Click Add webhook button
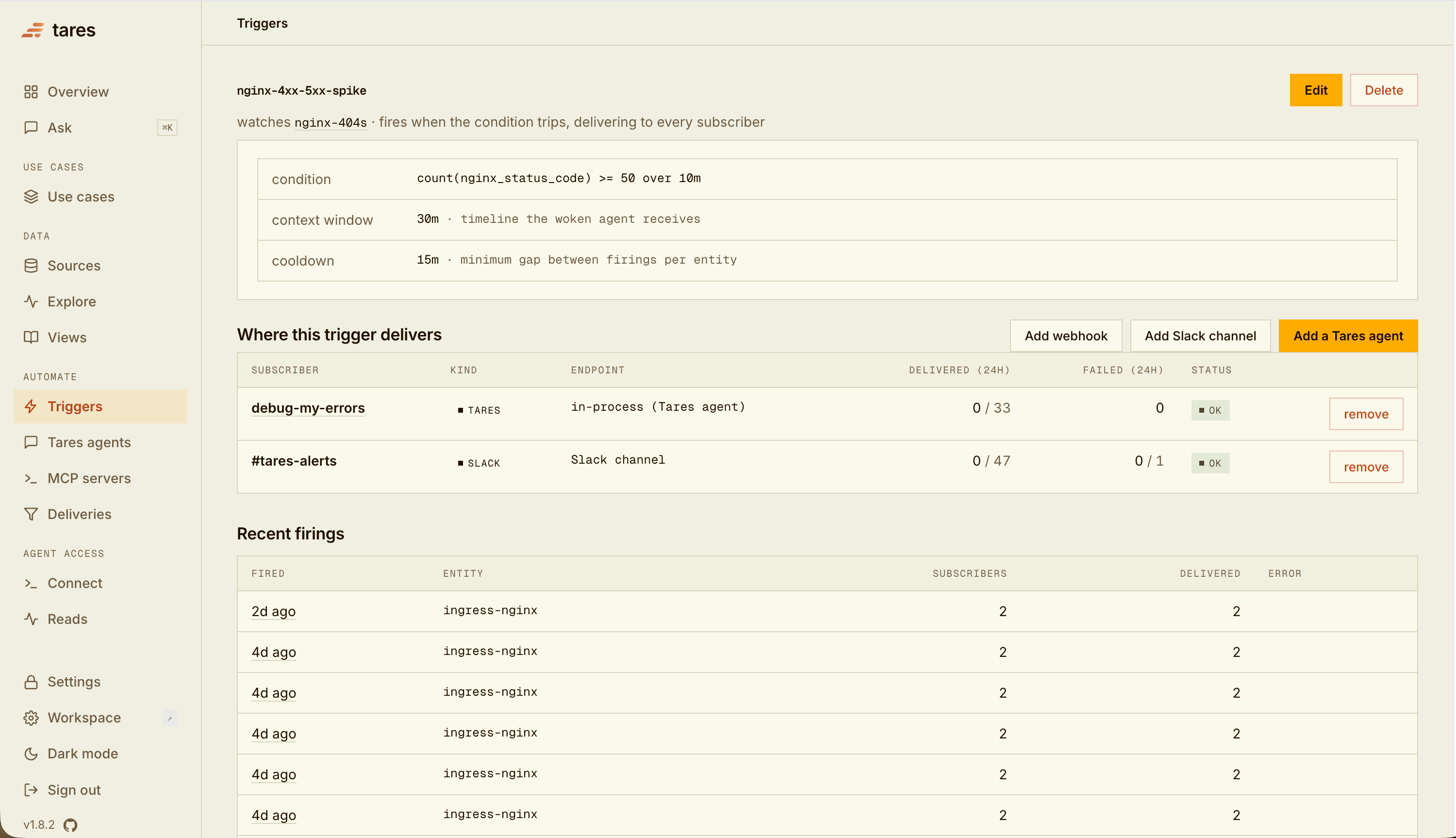This screenshot has height=838, width=1456. click(x=1065, y=335)
